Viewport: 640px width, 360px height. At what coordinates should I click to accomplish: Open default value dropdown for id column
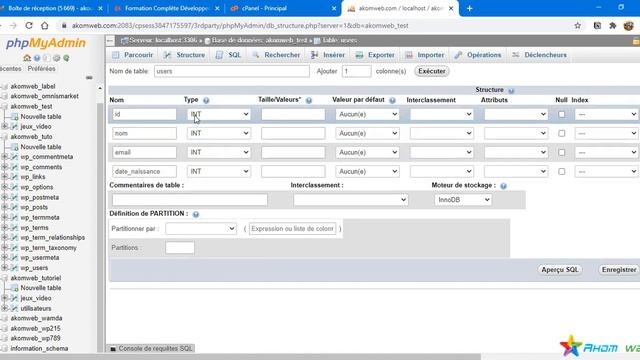coord(367,114)
